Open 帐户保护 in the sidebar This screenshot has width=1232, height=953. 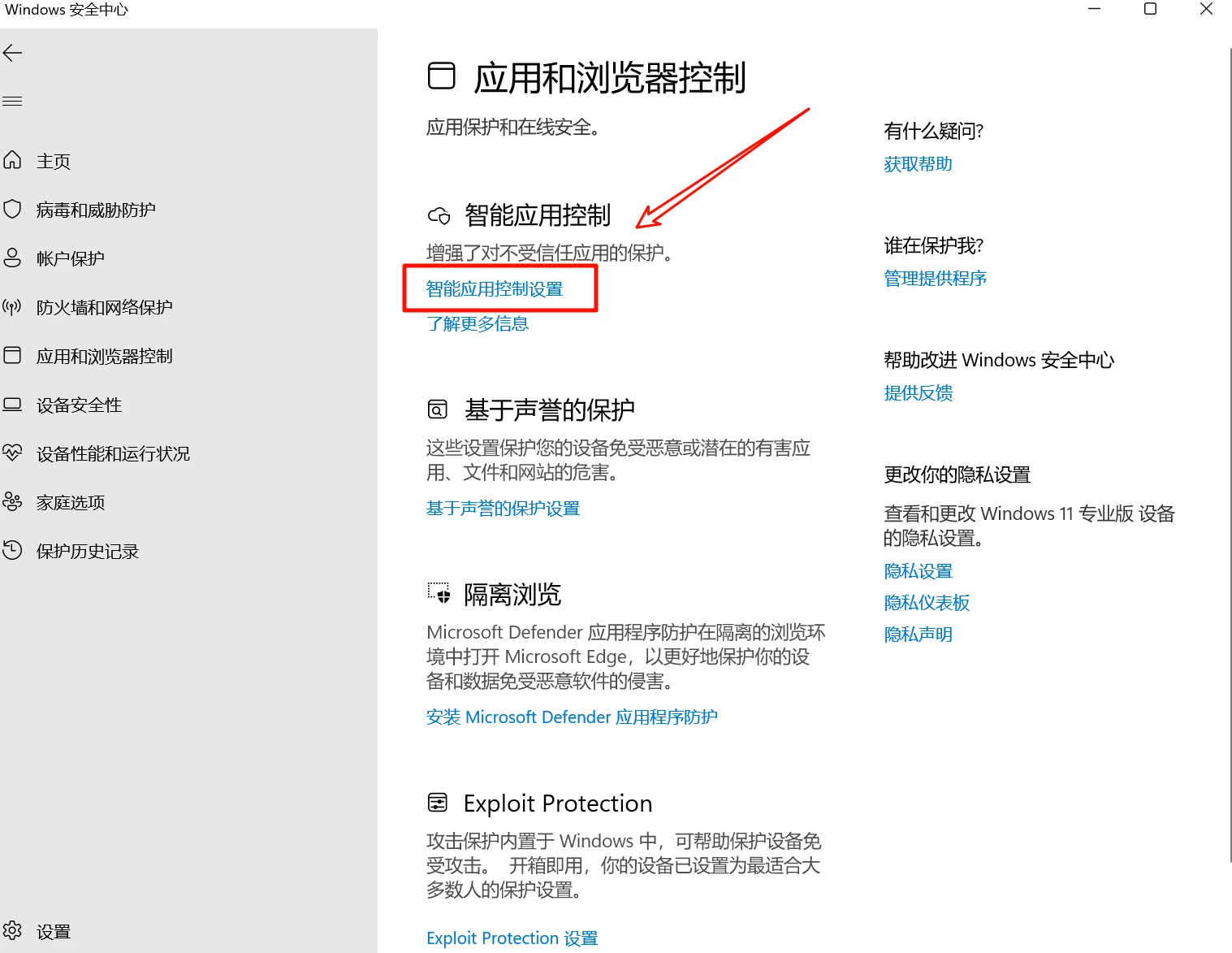click(x=70, y=258)
